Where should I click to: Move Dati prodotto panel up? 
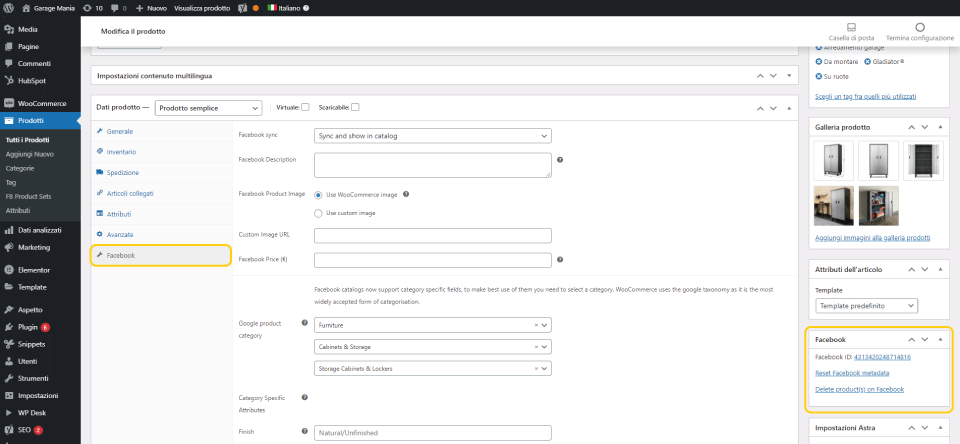coord(760,108)
